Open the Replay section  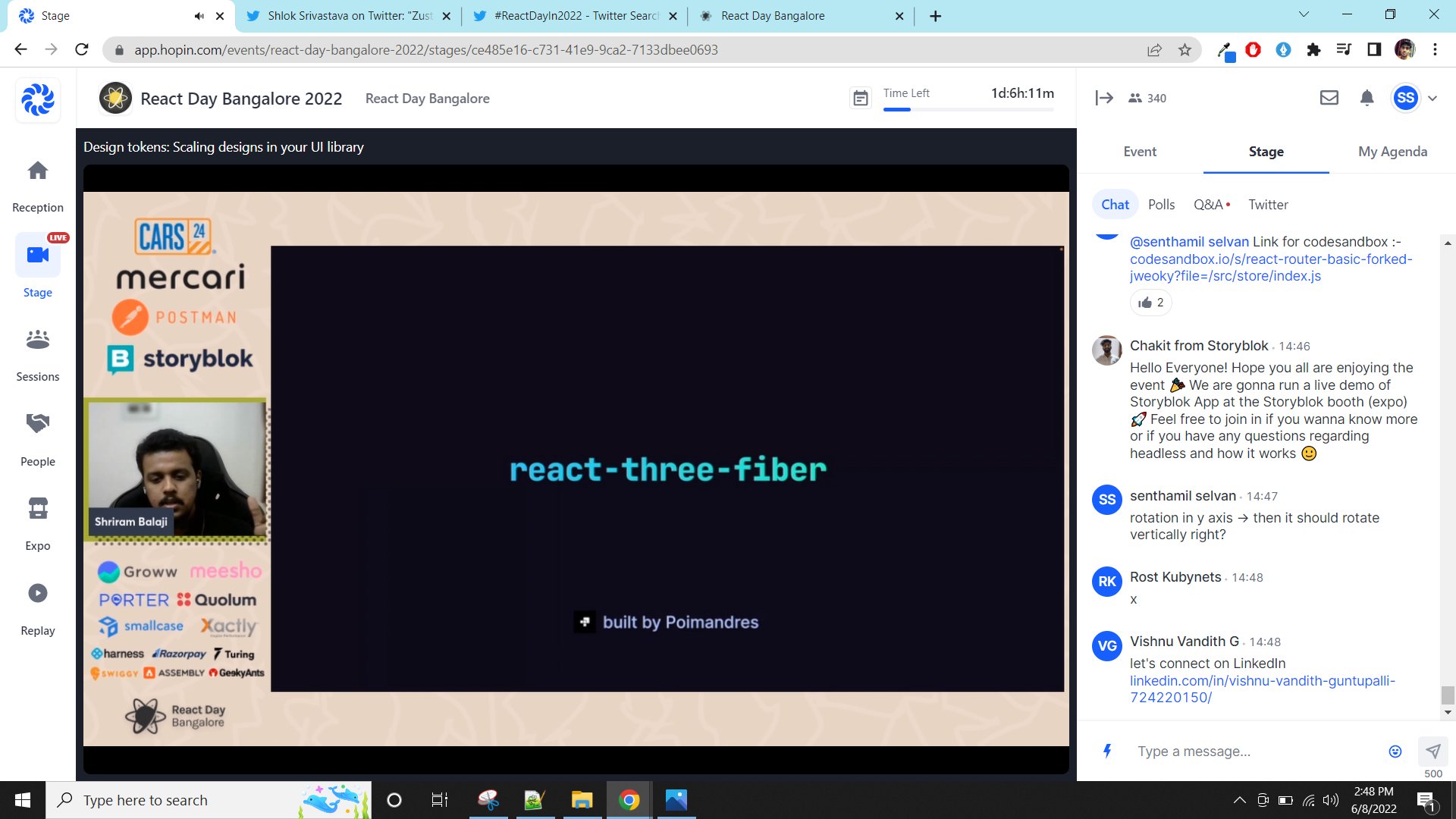[37, 593]
